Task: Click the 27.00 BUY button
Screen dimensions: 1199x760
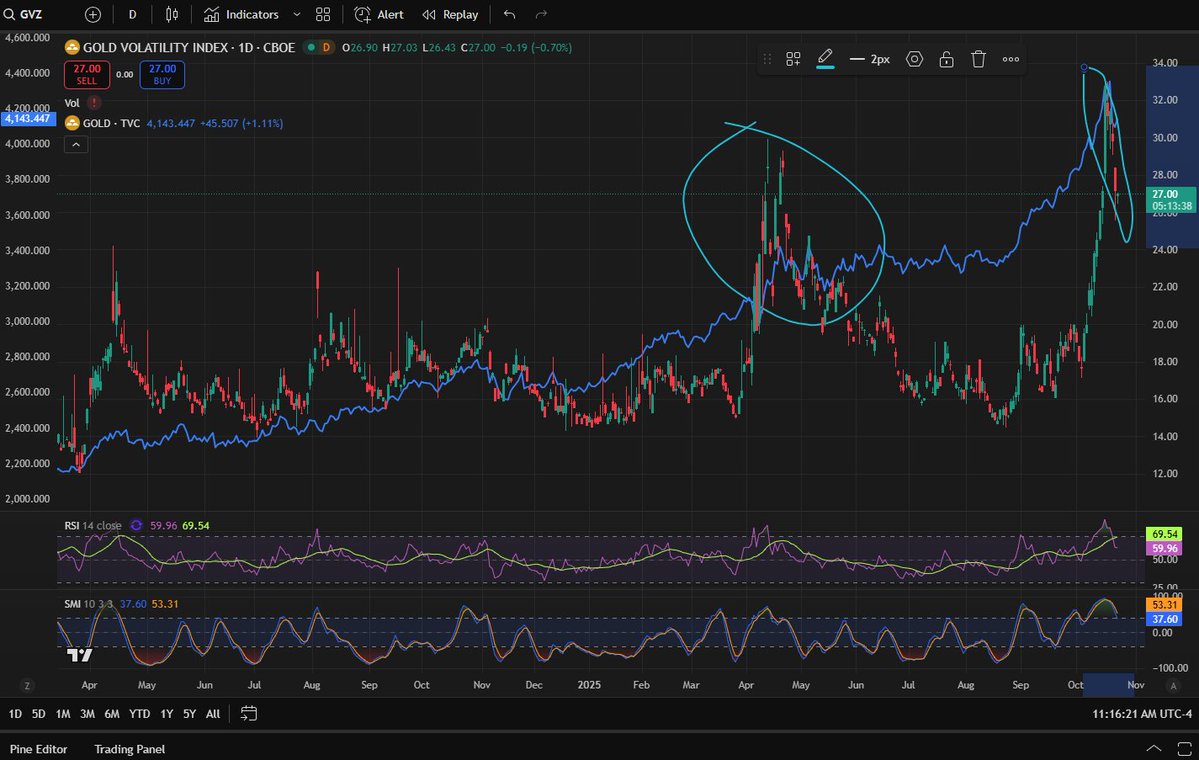Action: click(x=162, y=74)
